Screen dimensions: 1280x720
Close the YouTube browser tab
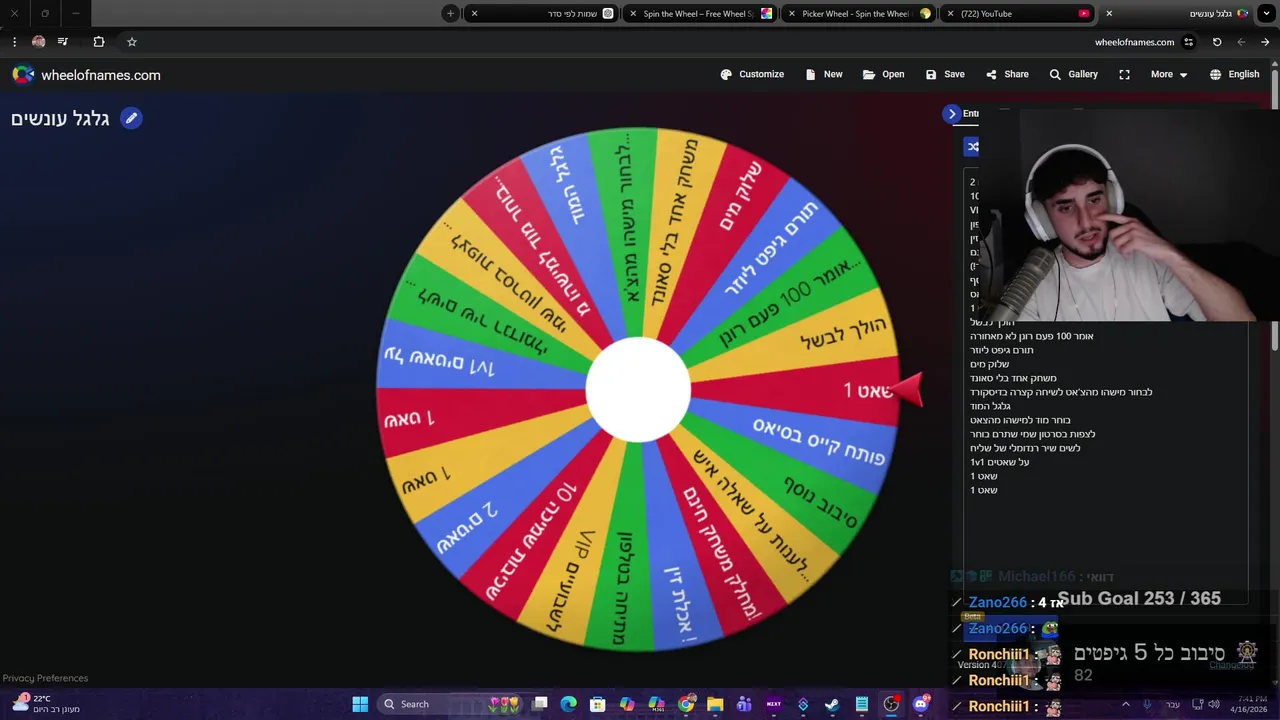coord(951,14)
